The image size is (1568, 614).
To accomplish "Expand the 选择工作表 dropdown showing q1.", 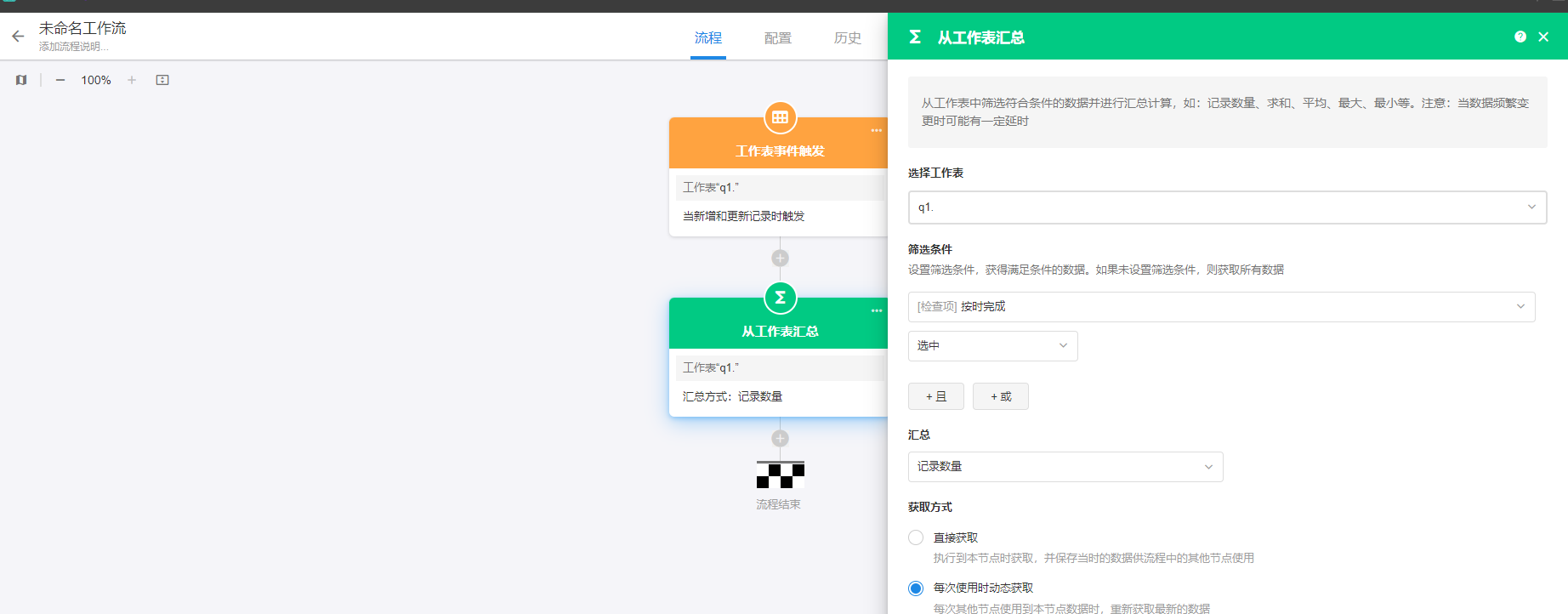I will click(x=1226, y=208).
